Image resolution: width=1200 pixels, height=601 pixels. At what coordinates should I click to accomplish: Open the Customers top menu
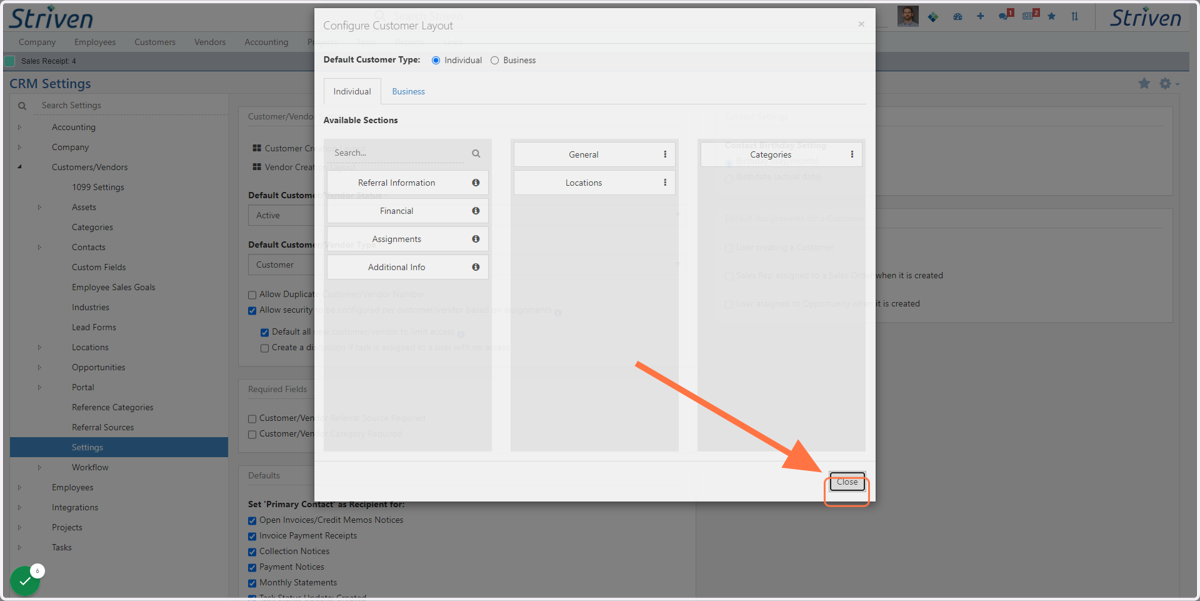155,42
